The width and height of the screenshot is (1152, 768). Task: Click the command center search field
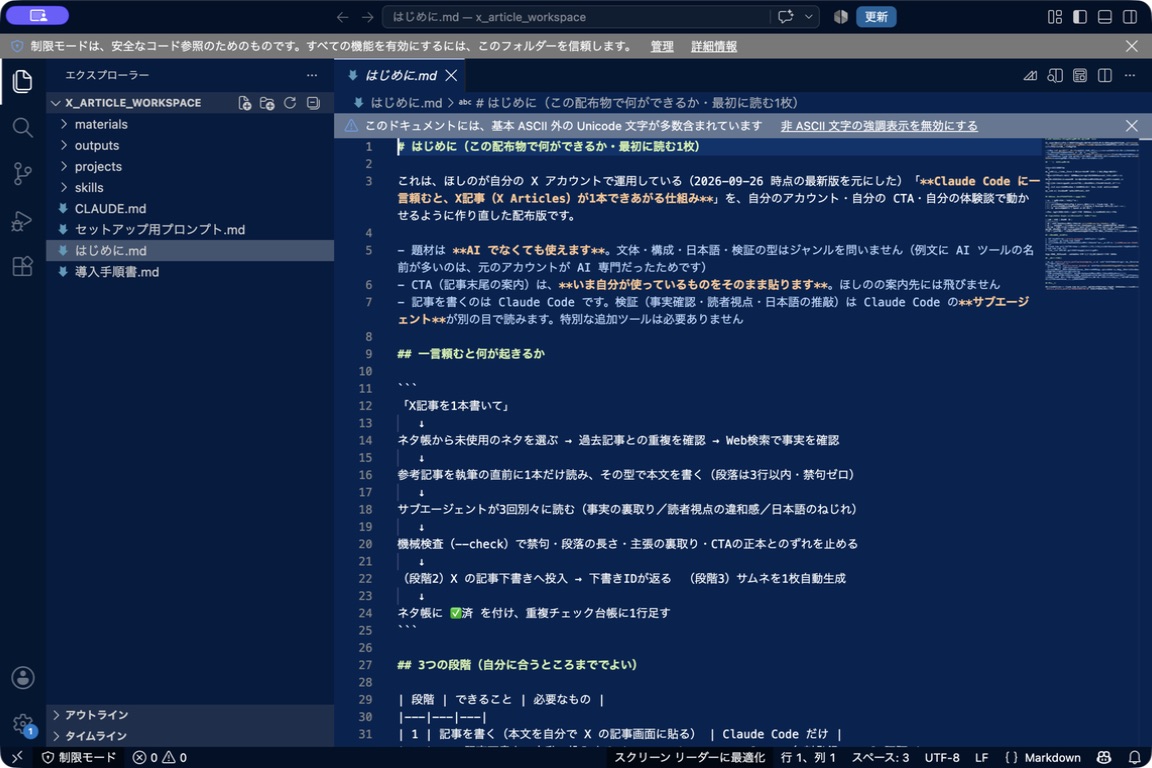576,17
